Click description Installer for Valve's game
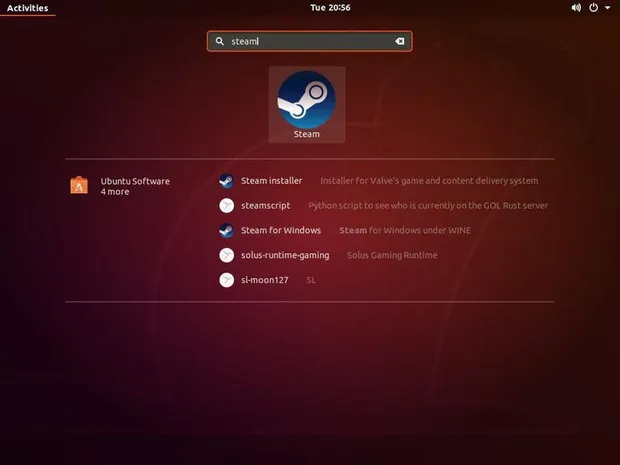 [429, 181]
